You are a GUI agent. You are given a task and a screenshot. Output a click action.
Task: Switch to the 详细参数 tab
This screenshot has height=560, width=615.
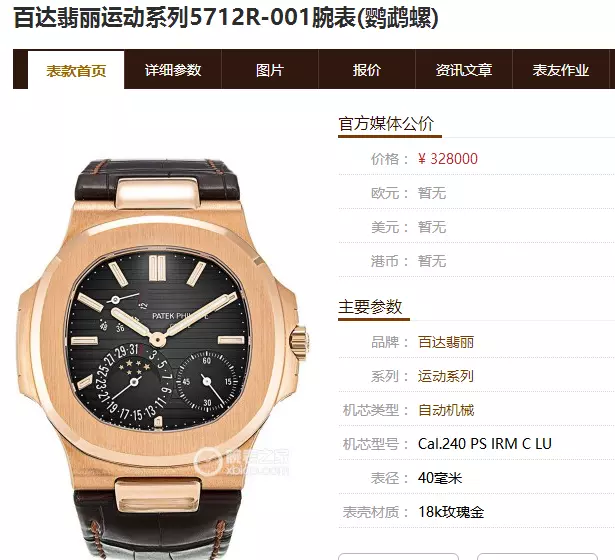point(173,70)
